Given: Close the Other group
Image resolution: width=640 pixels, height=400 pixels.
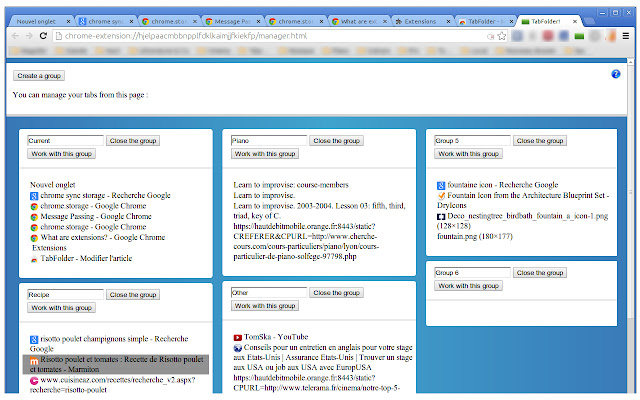Looking at the screenshot, I should pyautogui.click(x=336, y=293).
